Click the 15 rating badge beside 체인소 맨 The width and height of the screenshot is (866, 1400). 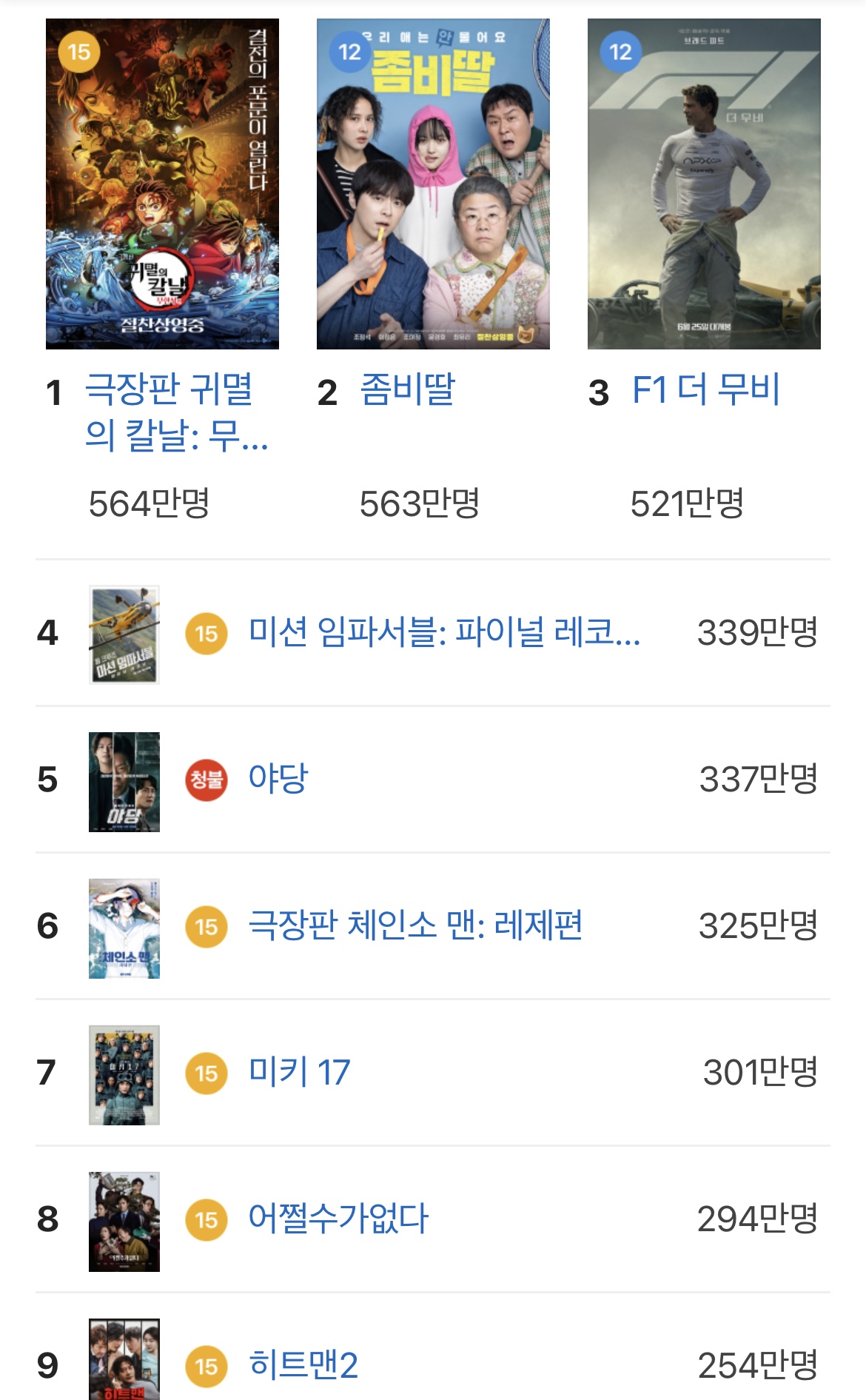point(207,926)
